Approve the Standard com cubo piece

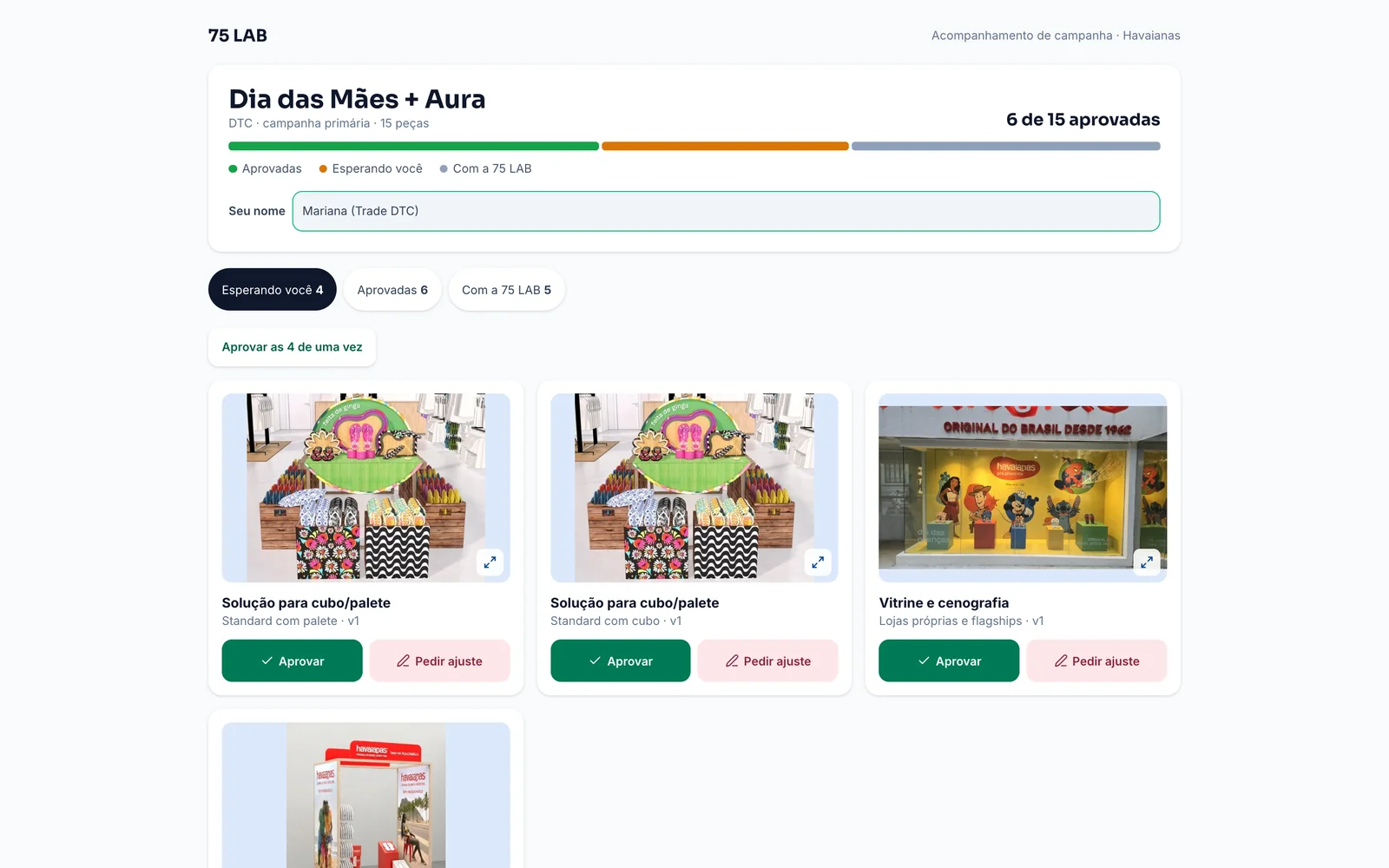tap(621, 661)
